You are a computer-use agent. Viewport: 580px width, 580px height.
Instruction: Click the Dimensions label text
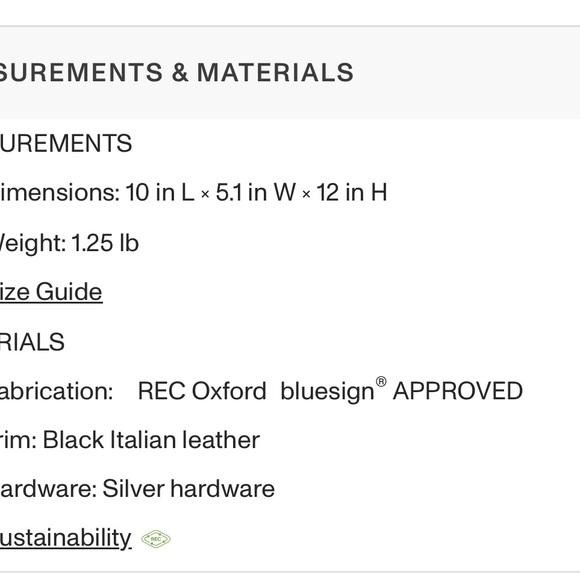[x=60, y=192]
